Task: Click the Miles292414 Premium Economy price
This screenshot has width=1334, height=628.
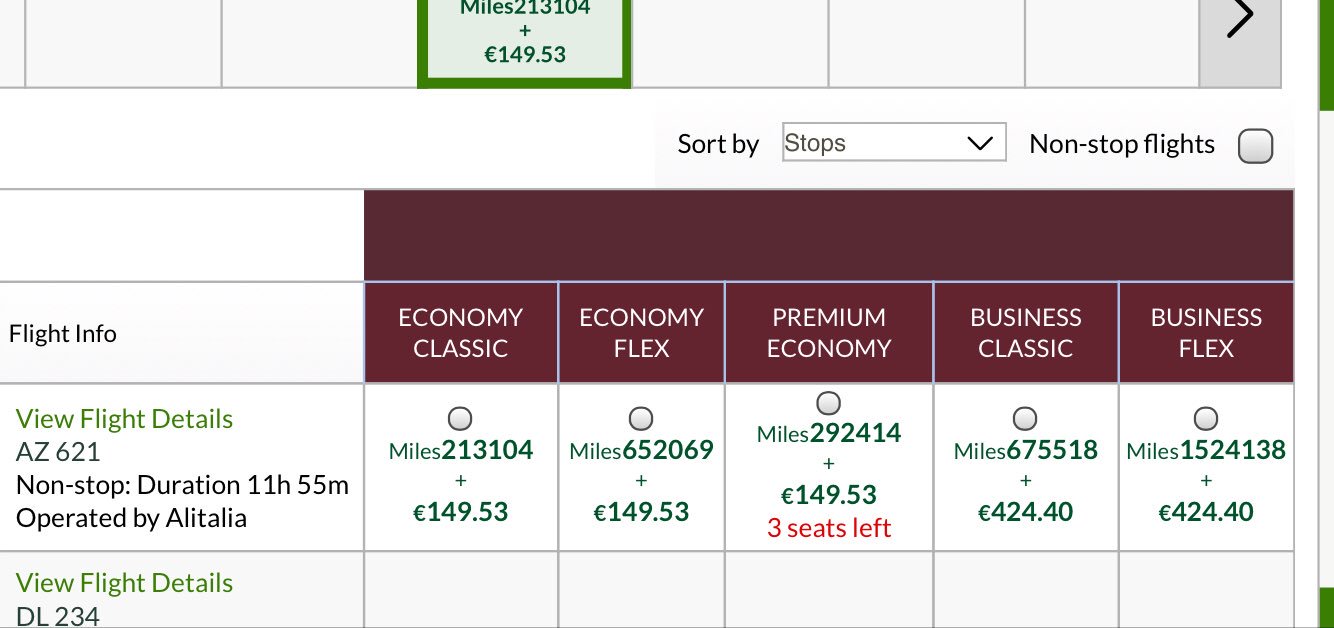Action: point(829,434)
